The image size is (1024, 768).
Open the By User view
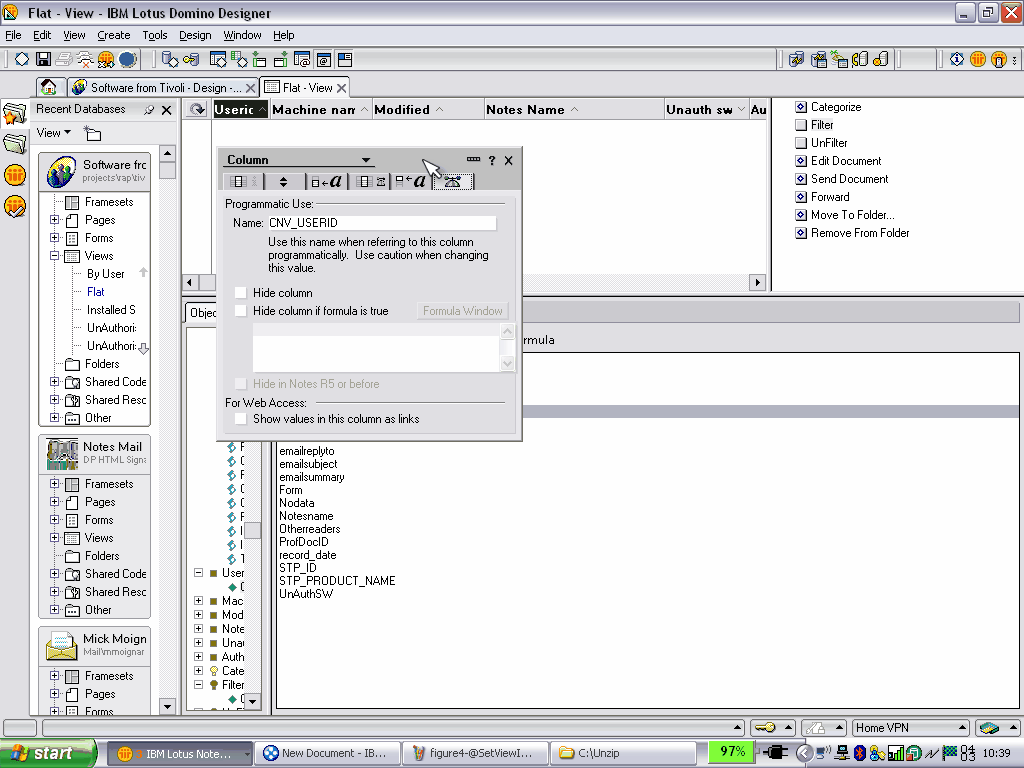click(x=105, y=274)
